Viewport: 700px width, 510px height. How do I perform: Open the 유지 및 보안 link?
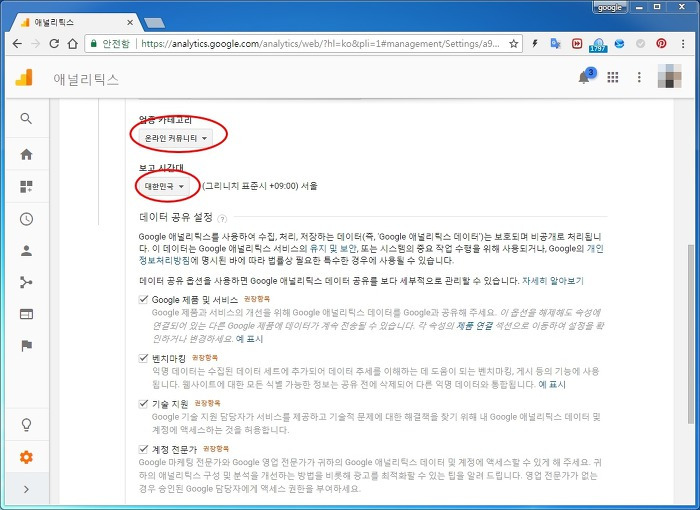coord(333,248)
